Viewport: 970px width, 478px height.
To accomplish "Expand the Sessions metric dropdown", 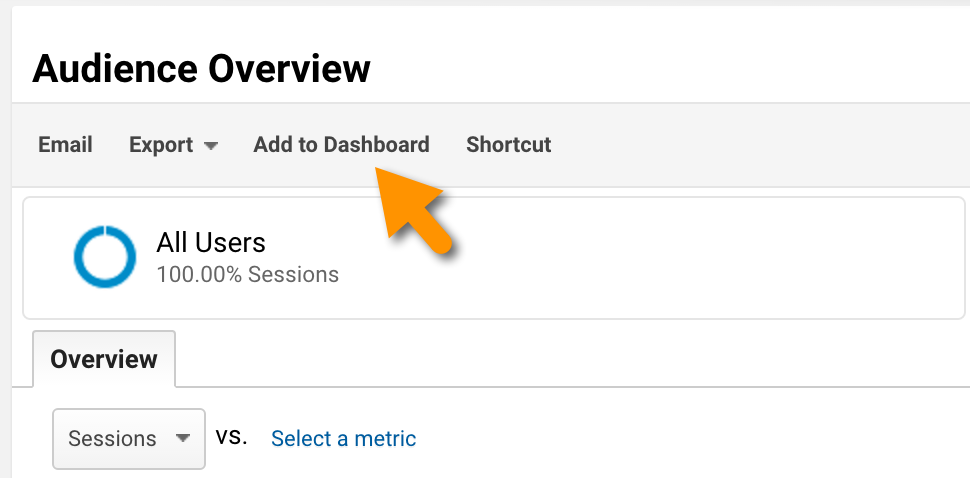I will (129, 438).
